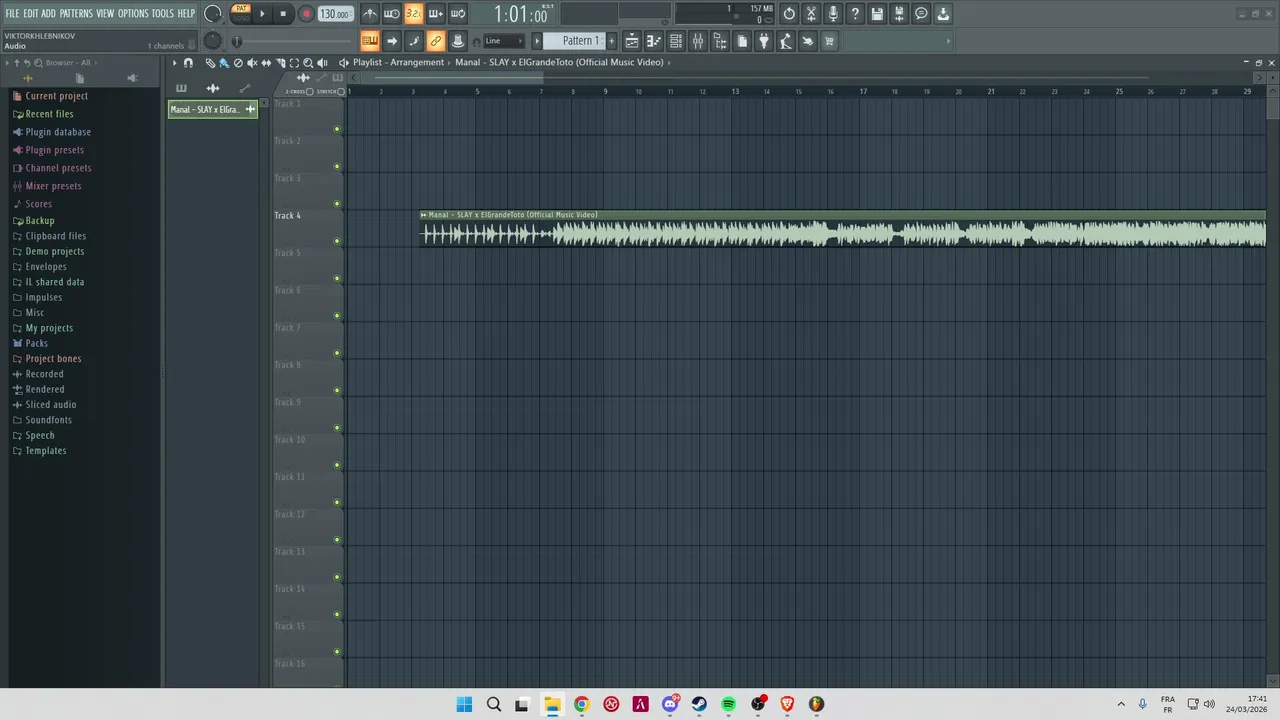Open the TOOLS menu
Viewport: 1280px width, 720px height.
pos(163,14)
